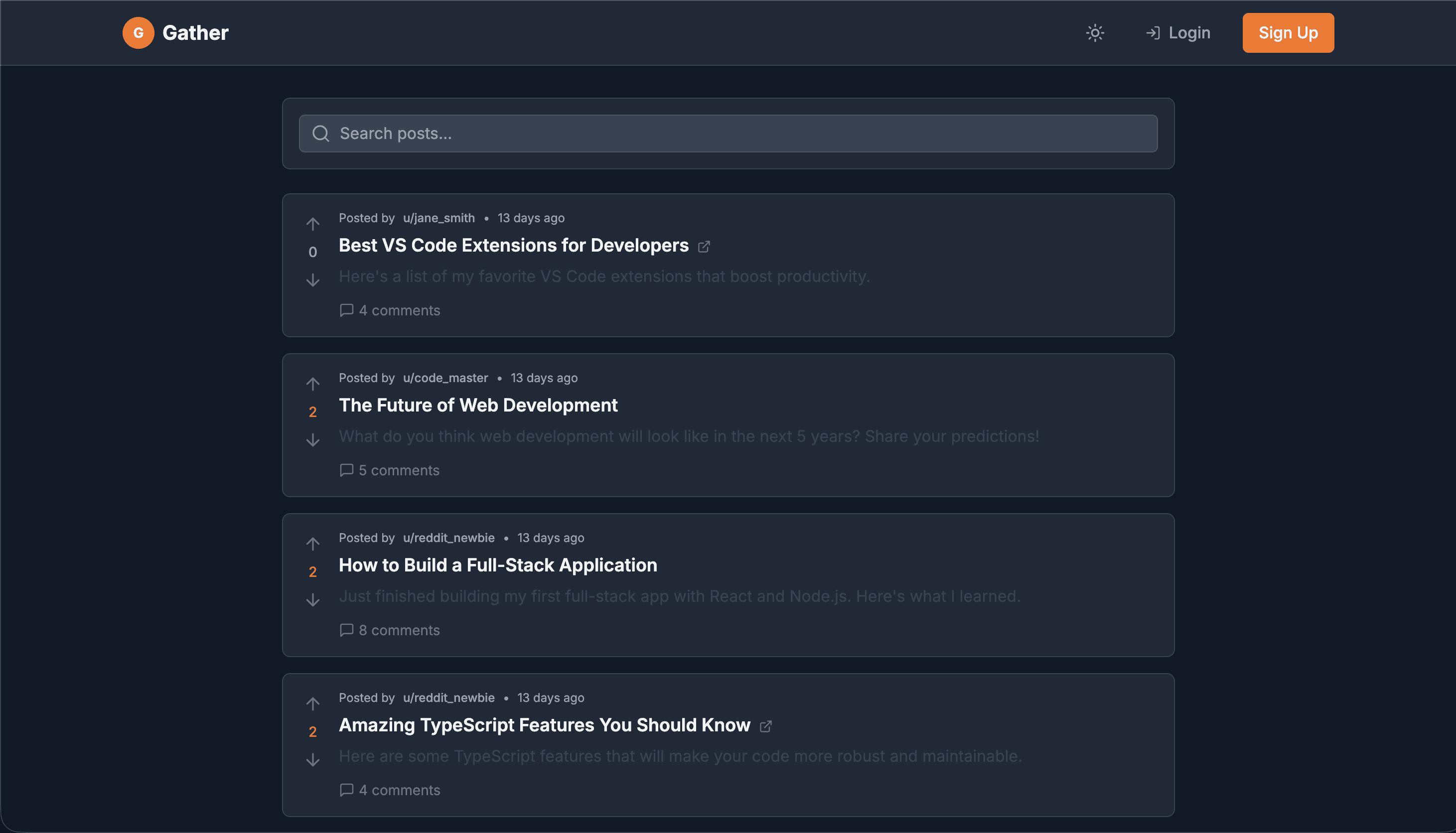The image size is (1456, 833).
Task: Open 8 comments on Full-Stack post
Action: (390, 630)
